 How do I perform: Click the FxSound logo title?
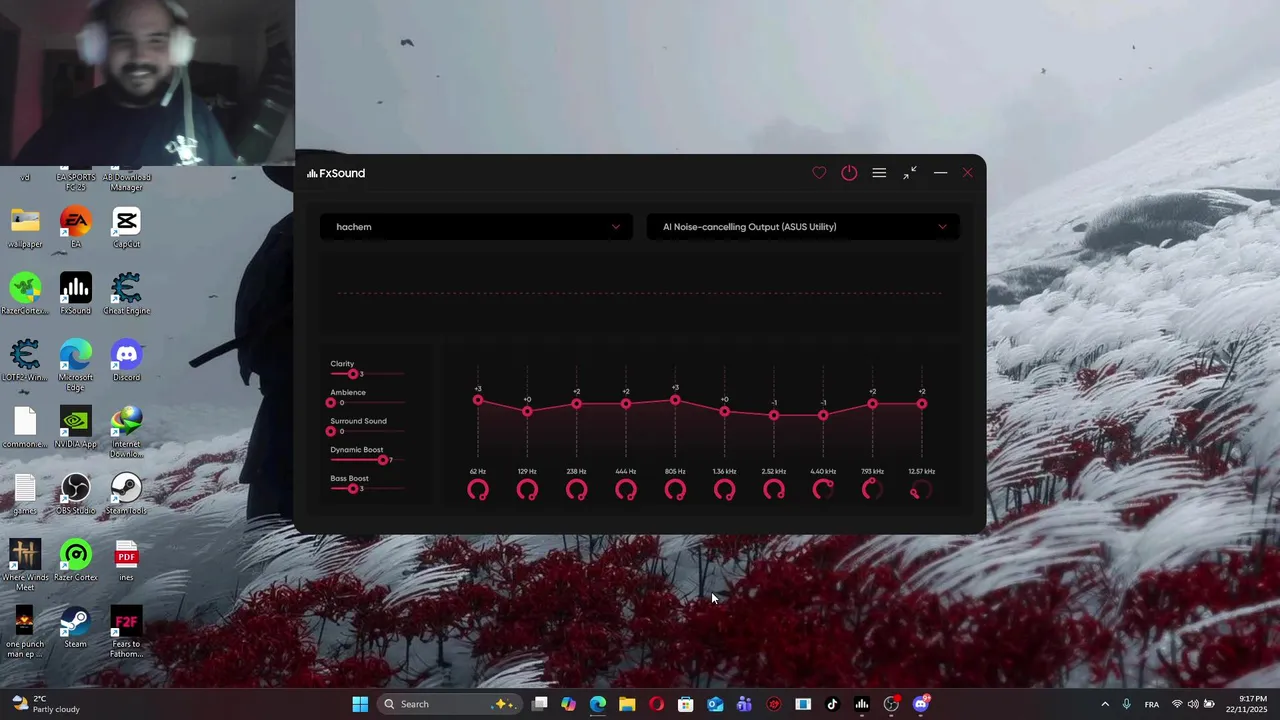(336, 173)
